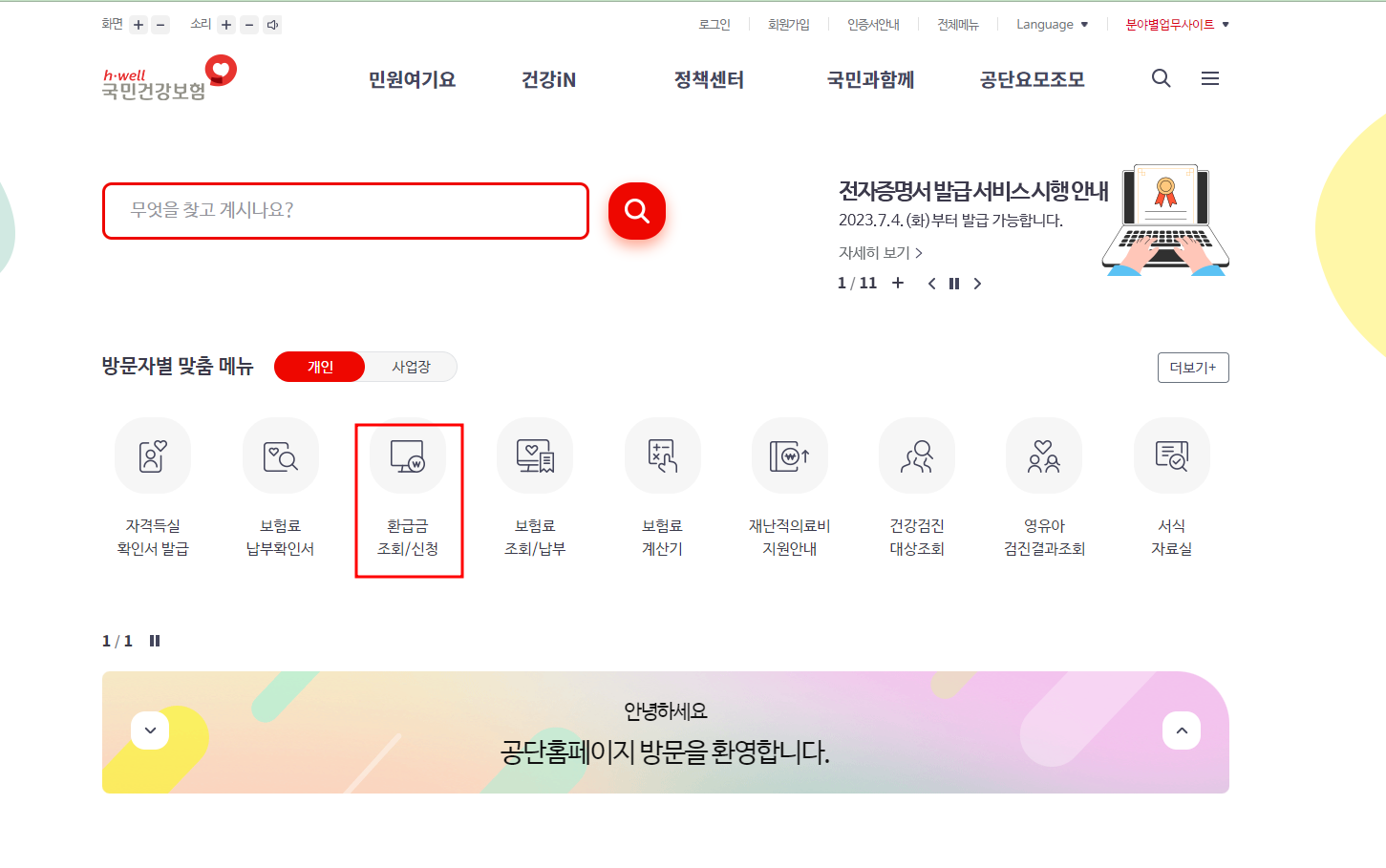The image size is (1386, 868).
Task: Open 인증서안내 link
Action: tap(873, 25)
